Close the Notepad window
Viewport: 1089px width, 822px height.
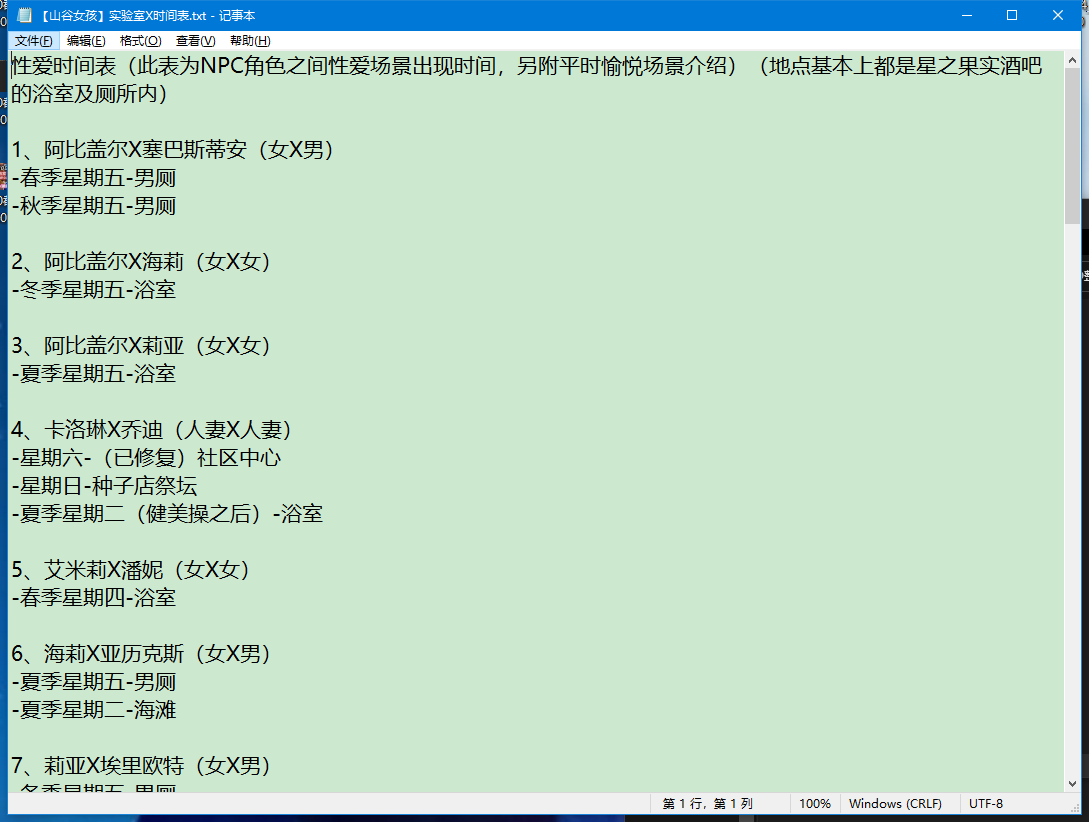click(1058, 15)
